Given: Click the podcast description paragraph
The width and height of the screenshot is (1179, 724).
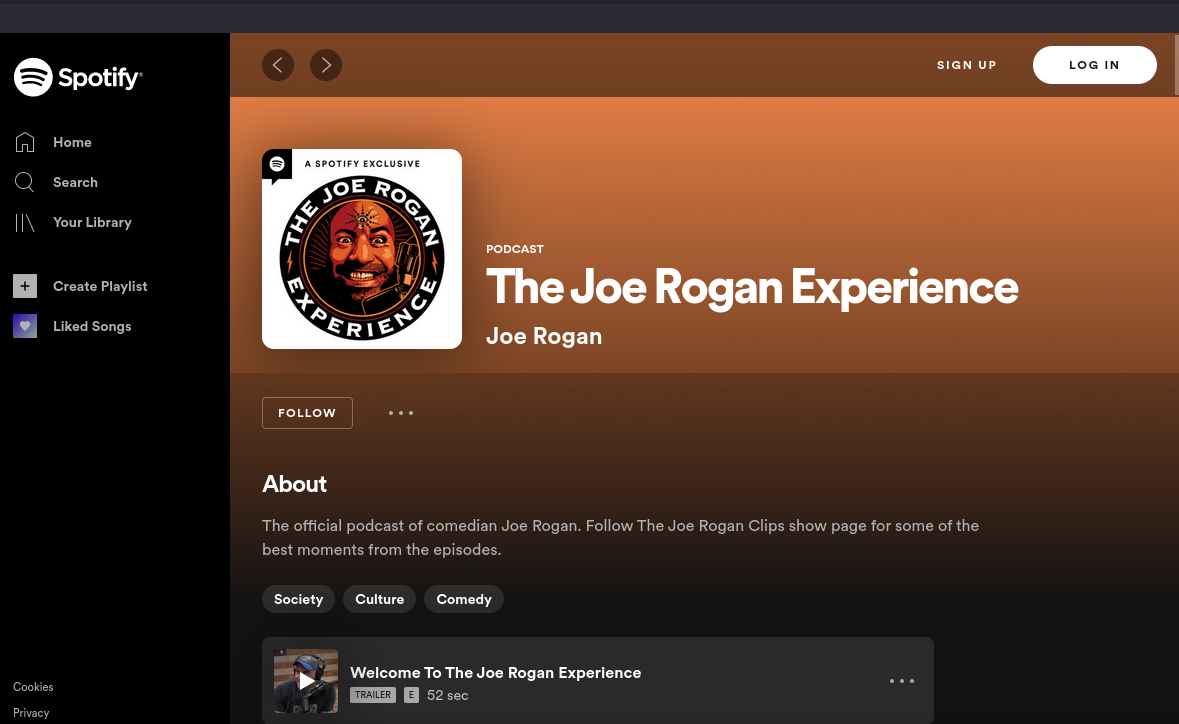Looking at the screenshot, I should coord(620,538).
